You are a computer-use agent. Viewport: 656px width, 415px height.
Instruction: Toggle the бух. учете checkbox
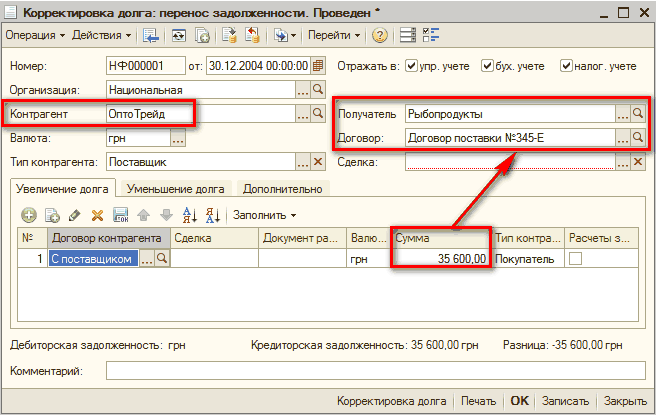[x=487, y=66]
